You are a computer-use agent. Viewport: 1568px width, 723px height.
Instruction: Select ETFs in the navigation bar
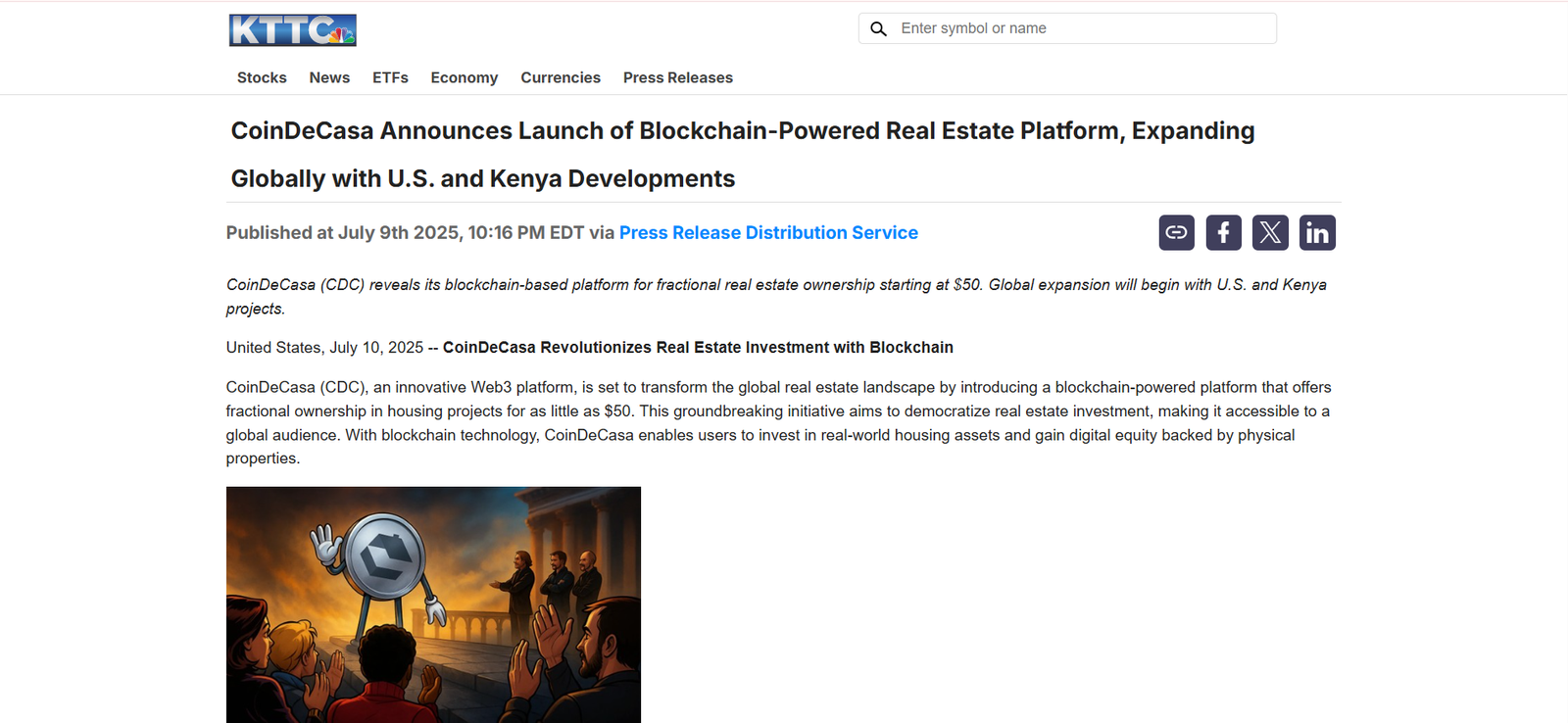390,77
